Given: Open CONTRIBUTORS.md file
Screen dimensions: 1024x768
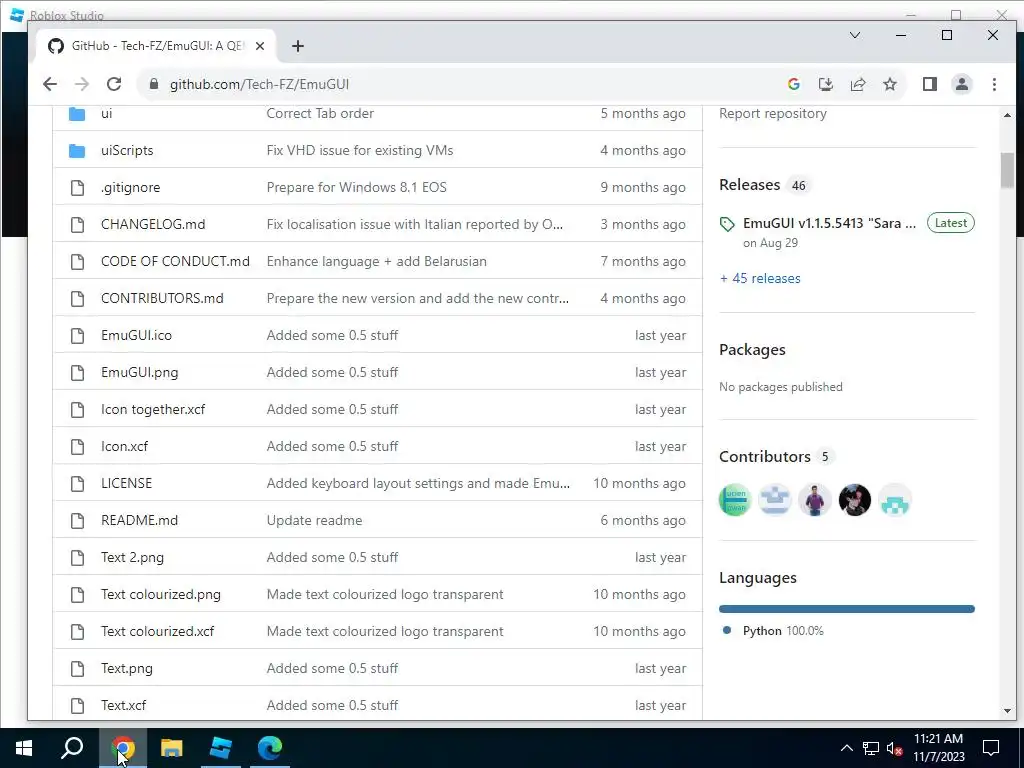Looking at the screenshot, I should click(162, 298).
